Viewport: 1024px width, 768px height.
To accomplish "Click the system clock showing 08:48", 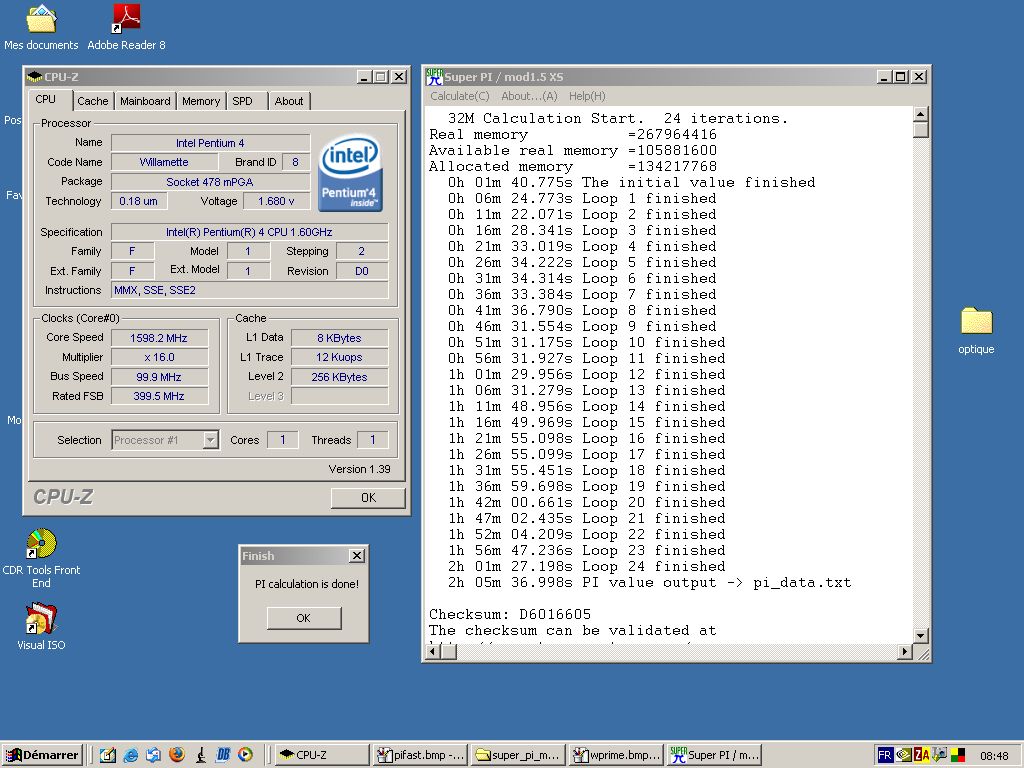I will [x=994, y=756].
